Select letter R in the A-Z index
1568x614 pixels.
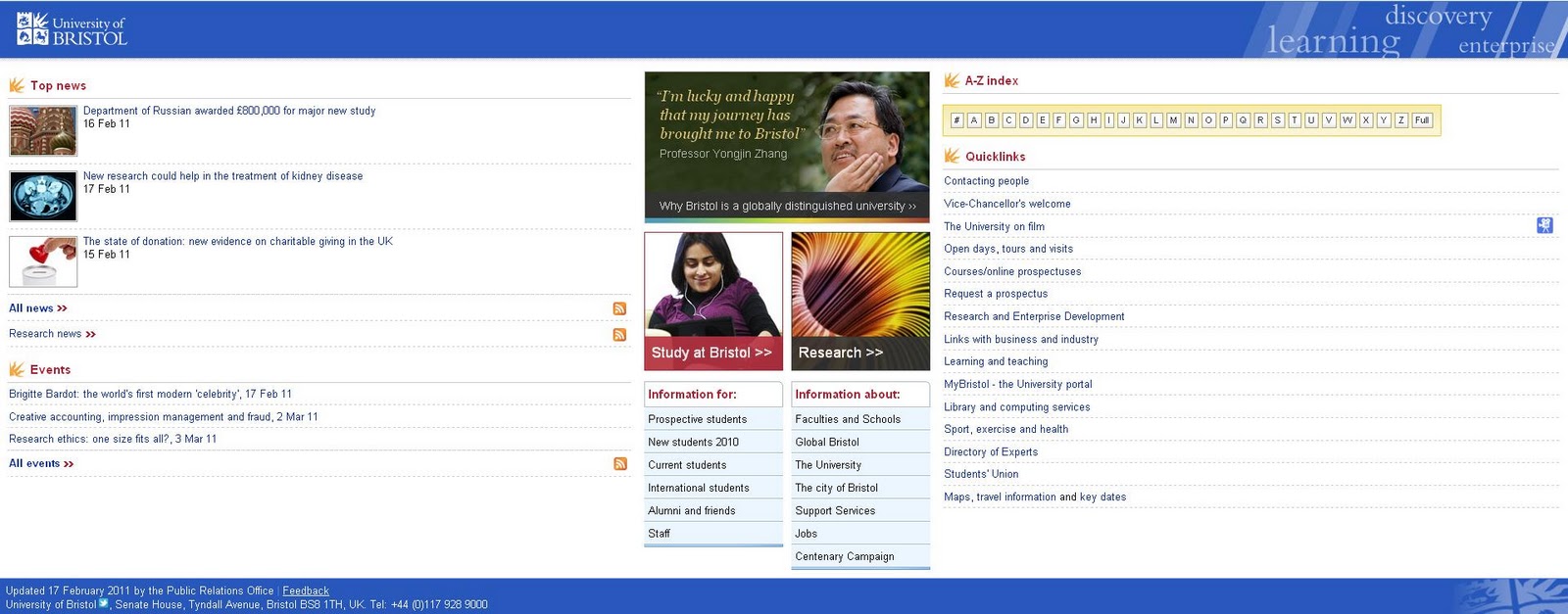[1260, 120]
